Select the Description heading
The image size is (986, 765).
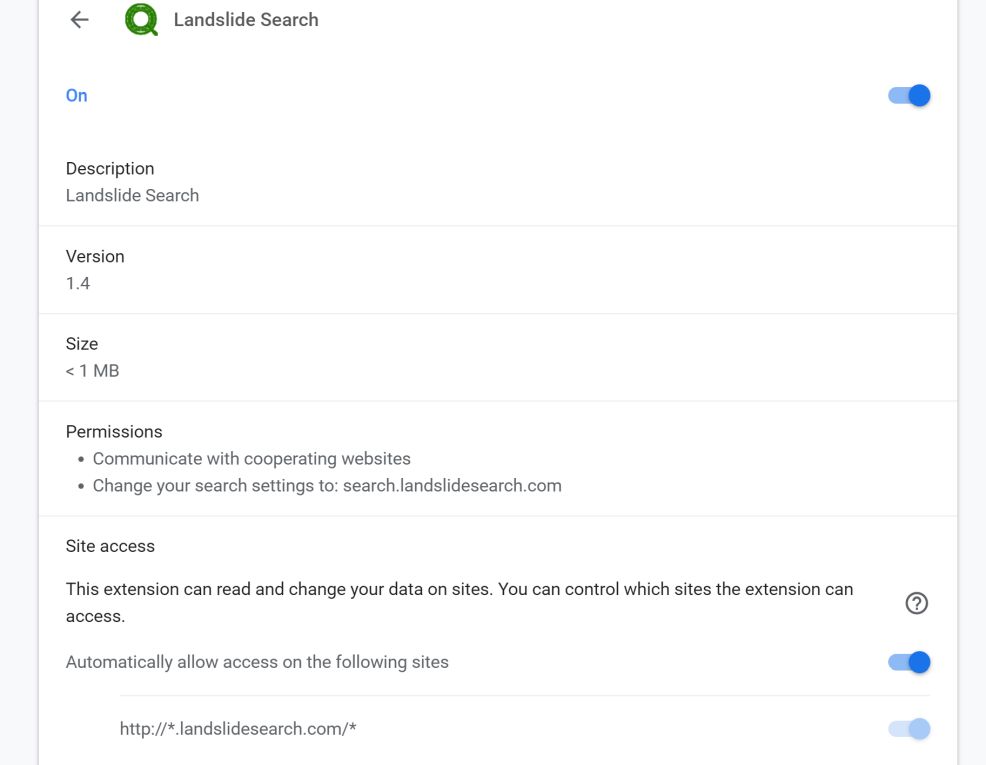coord(110,169)
